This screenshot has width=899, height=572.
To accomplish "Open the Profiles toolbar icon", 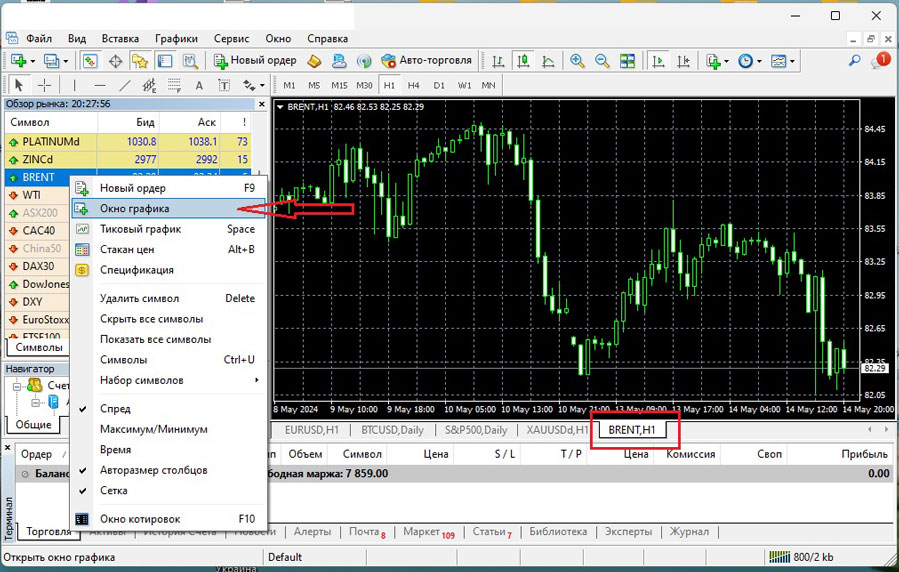I will pos(51,61).
